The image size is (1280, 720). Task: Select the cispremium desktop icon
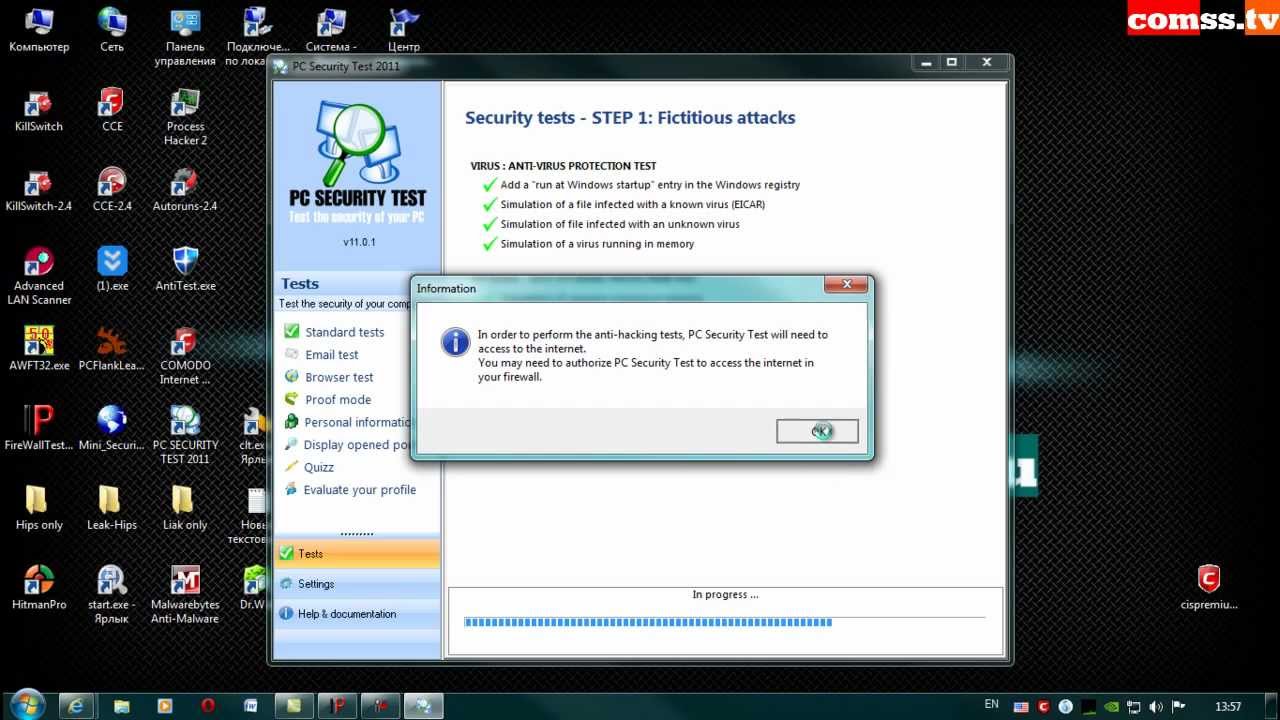click(1209, 588)
